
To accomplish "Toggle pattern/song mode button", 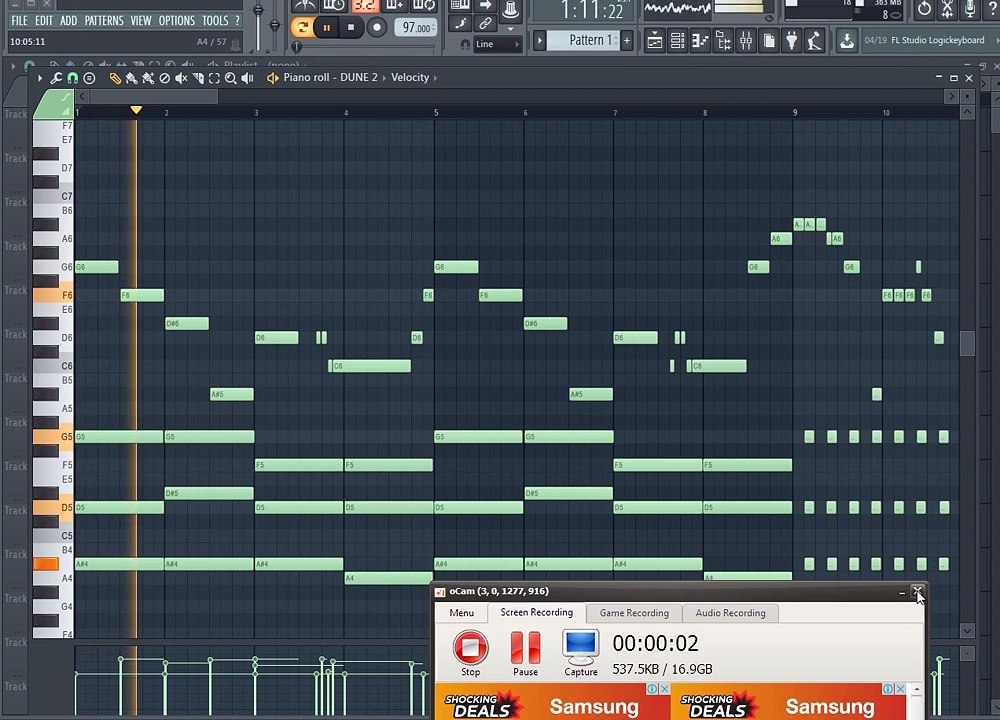I will point(302,27).
